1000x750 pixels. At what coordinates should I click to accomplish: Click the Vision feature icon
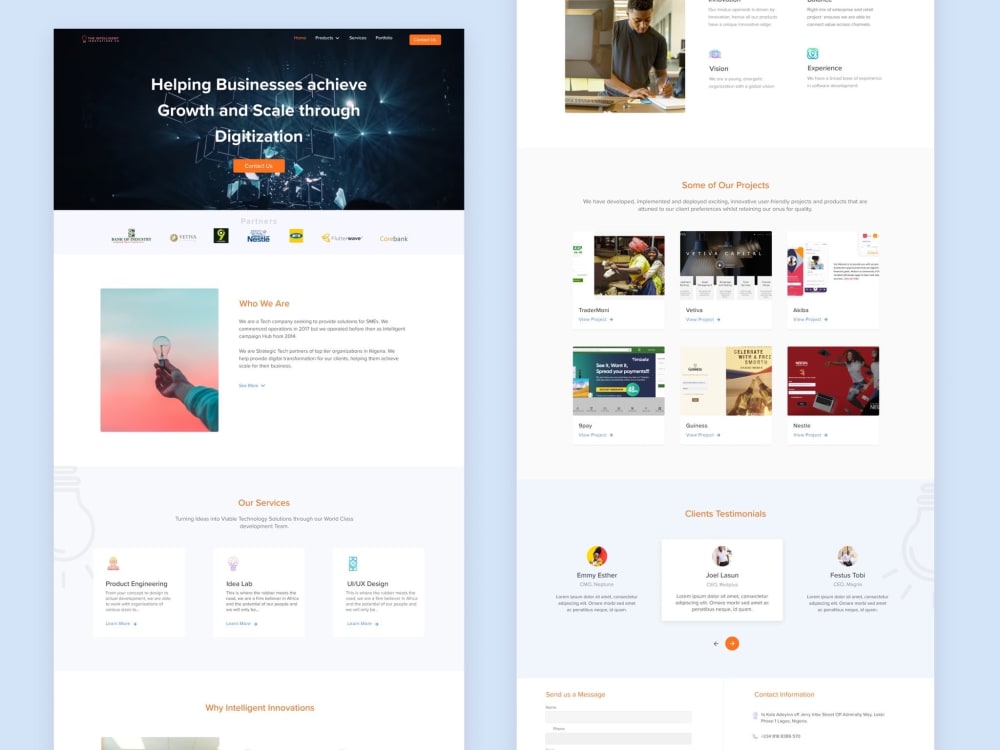click(715, 54)
